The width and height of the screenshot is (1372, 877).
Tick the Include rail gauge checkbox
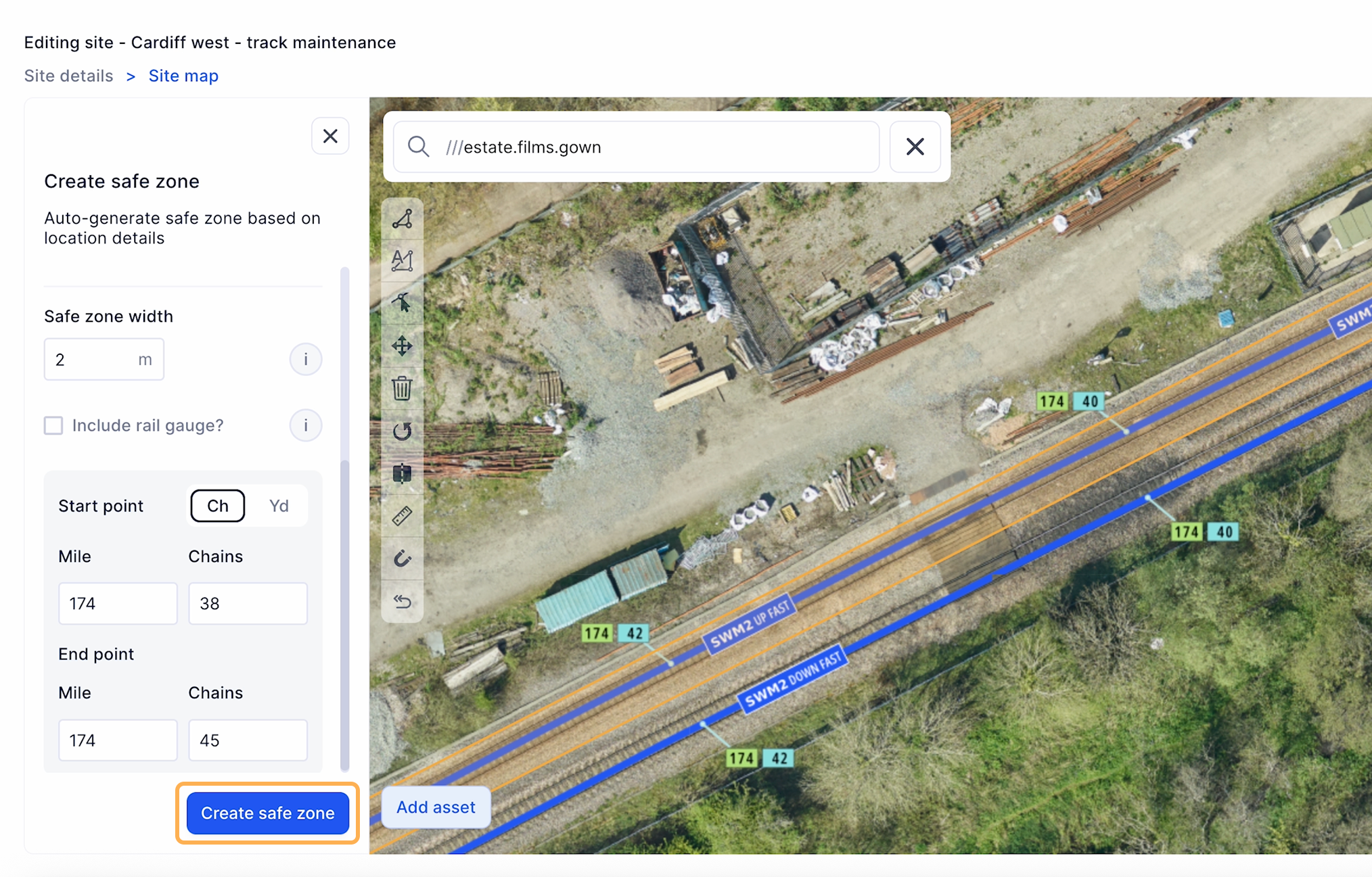tap(53, 425)
